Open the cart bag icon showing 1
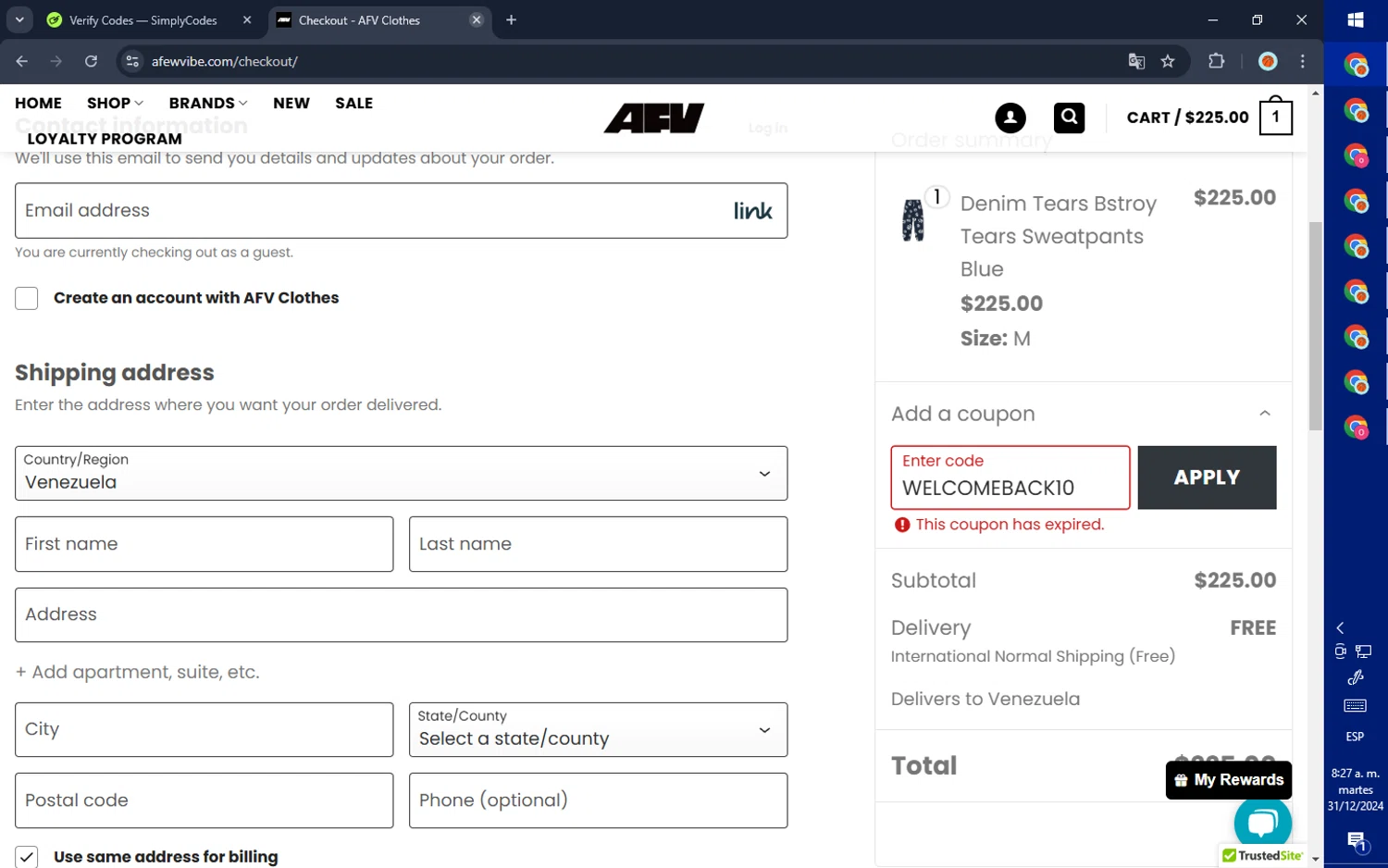This screenshot has width=1388, height=868. pos(1275,118)
